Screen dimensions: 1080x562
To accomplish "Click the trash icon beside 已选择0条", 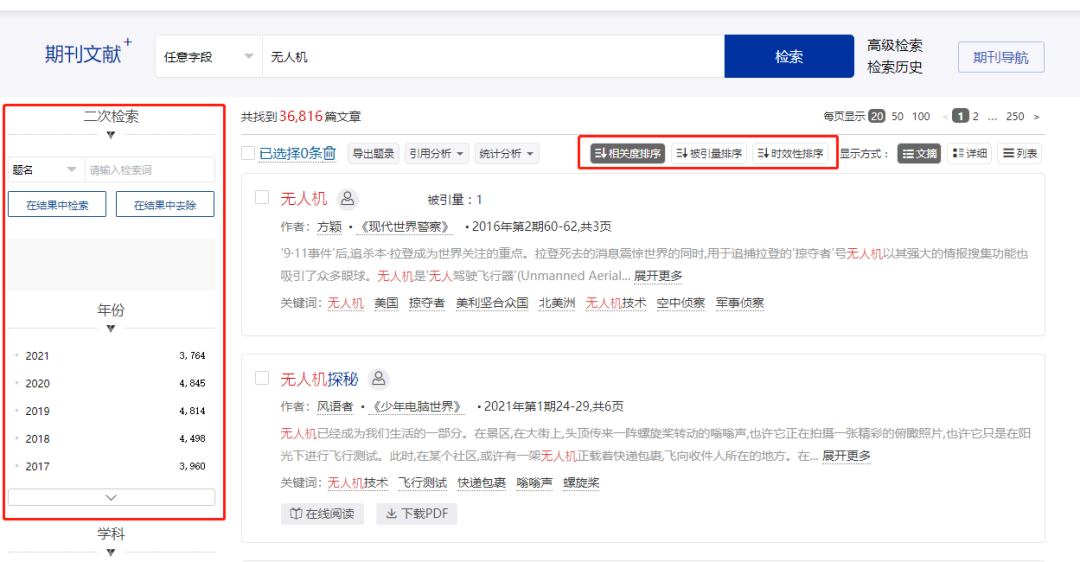I will pos(330,153).
